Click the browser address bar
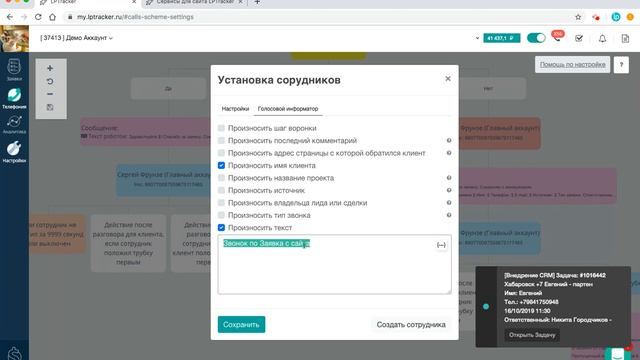Image resolution: width=640 pixels, height=360 pixels. (318, 17)
